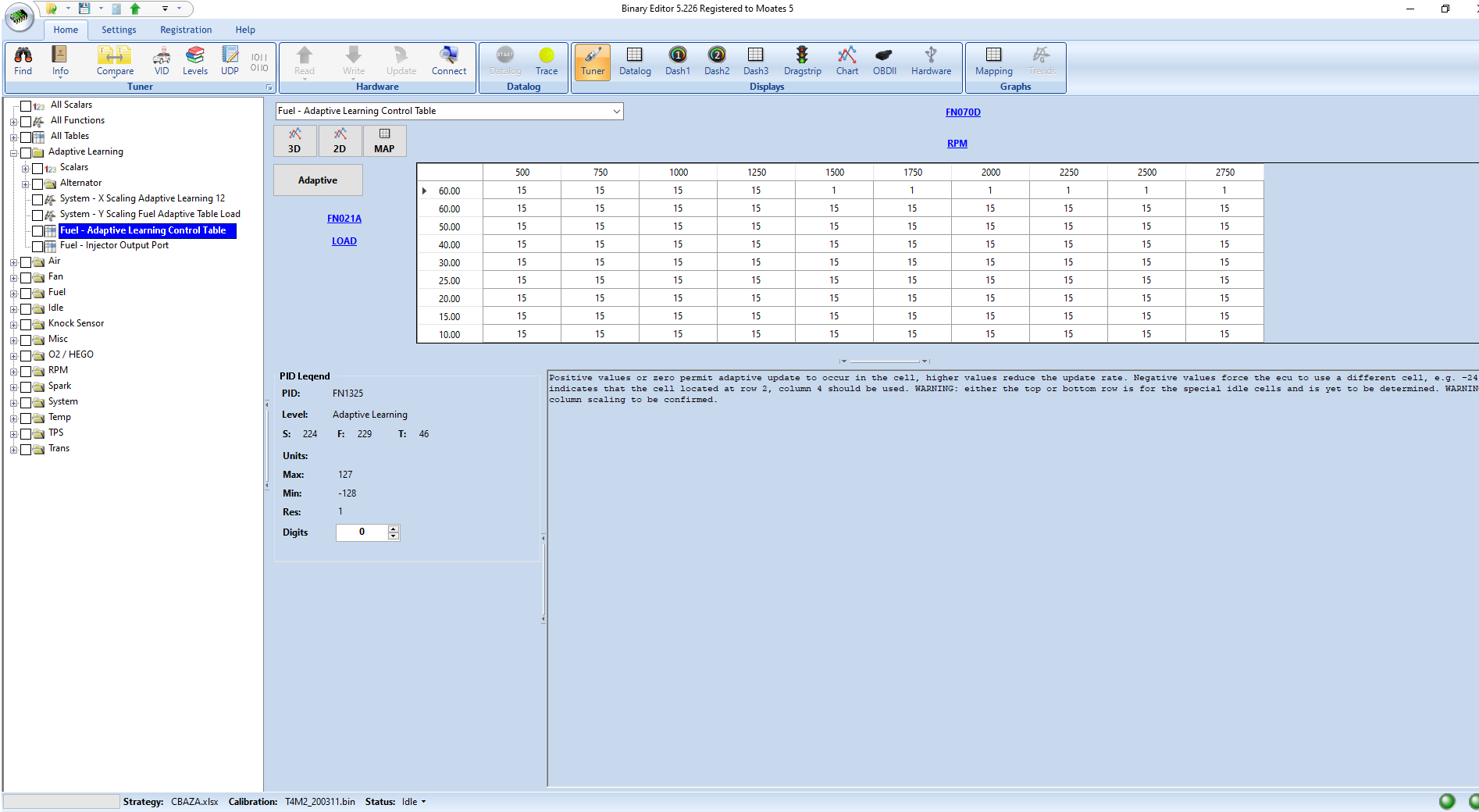
Task: Enable the Knock Sensor folder checkbox
Action: tap(26, 324)
